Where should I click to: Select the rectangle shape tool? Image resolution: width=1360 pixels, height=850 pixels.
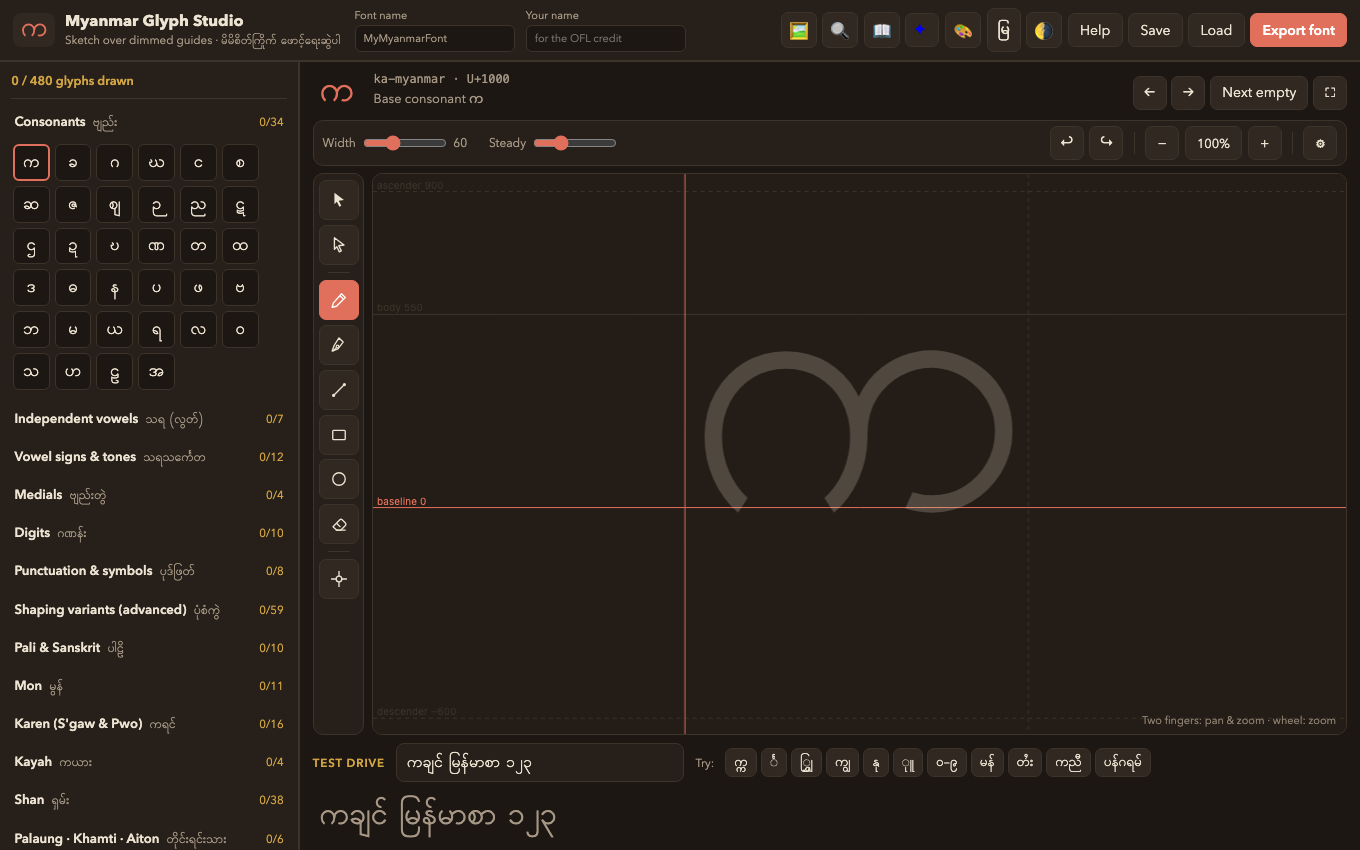tap(339, 435)
